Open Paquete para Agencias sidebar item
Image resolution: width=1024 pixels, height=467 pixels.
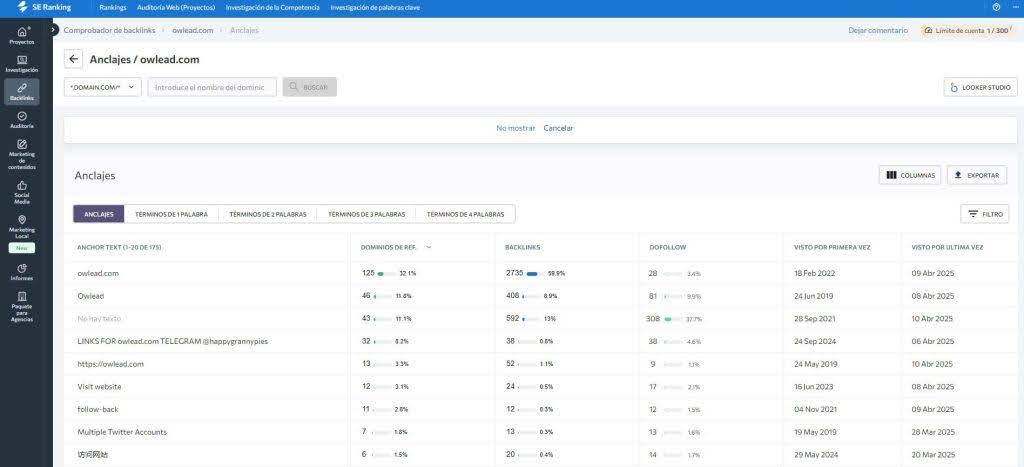point(22,307)
